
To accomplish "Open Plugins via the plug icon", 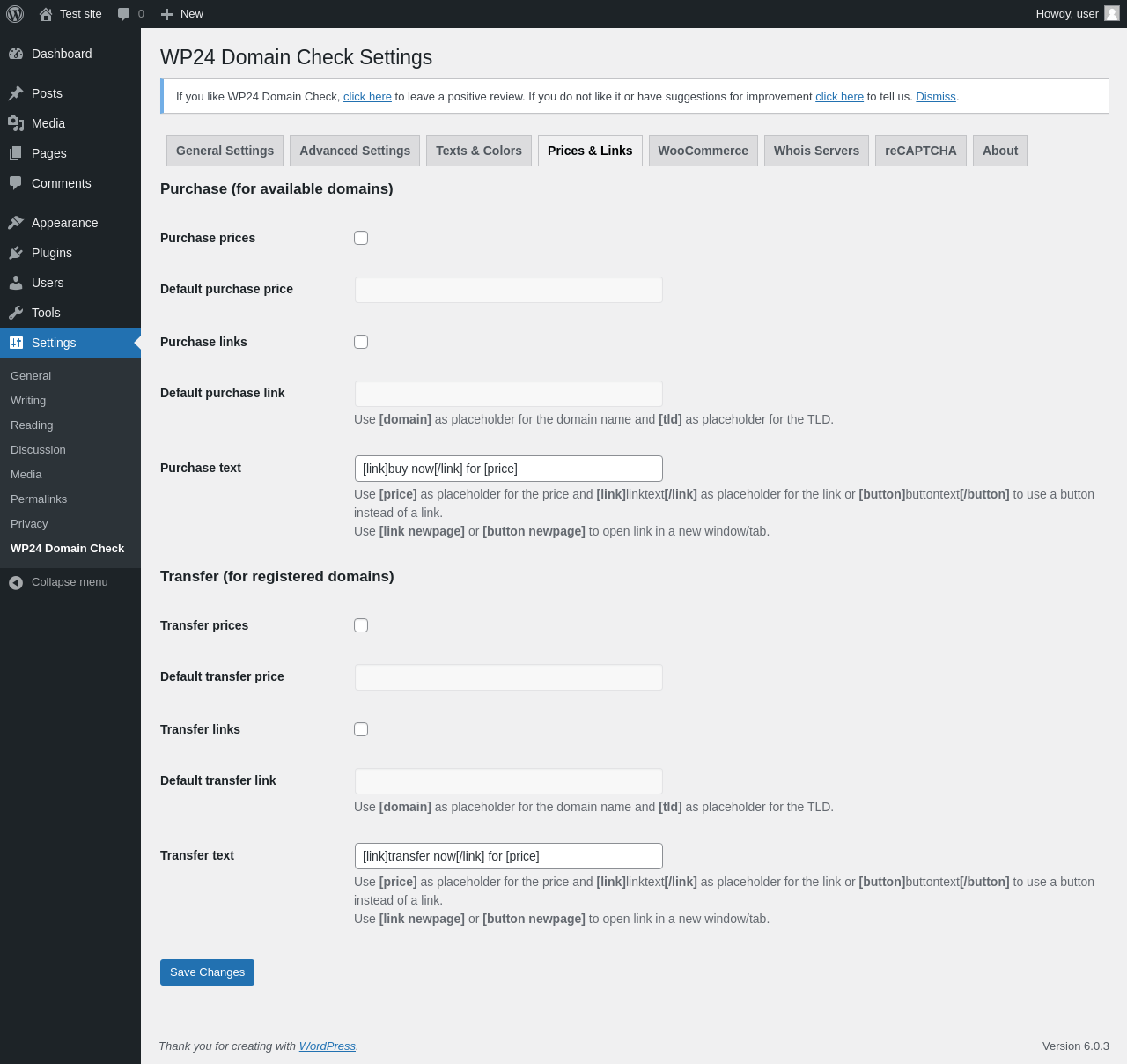I will coord(16,253).
